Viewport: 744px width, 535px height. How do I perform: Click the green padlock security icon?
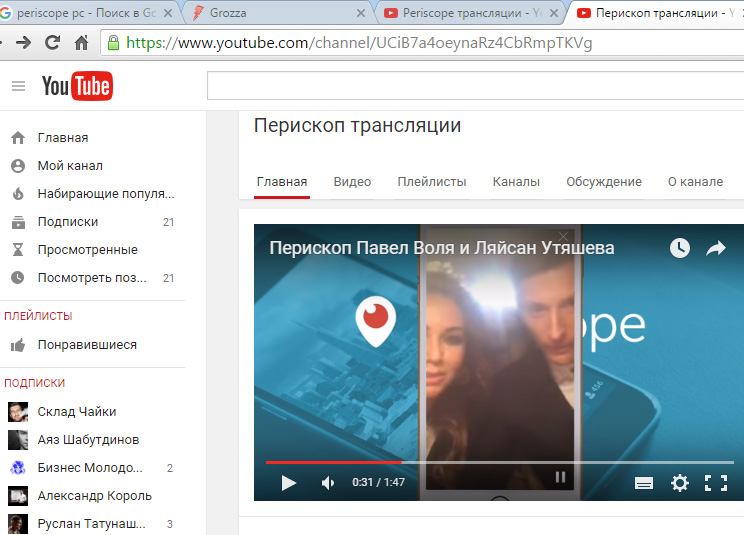(113, 43)
